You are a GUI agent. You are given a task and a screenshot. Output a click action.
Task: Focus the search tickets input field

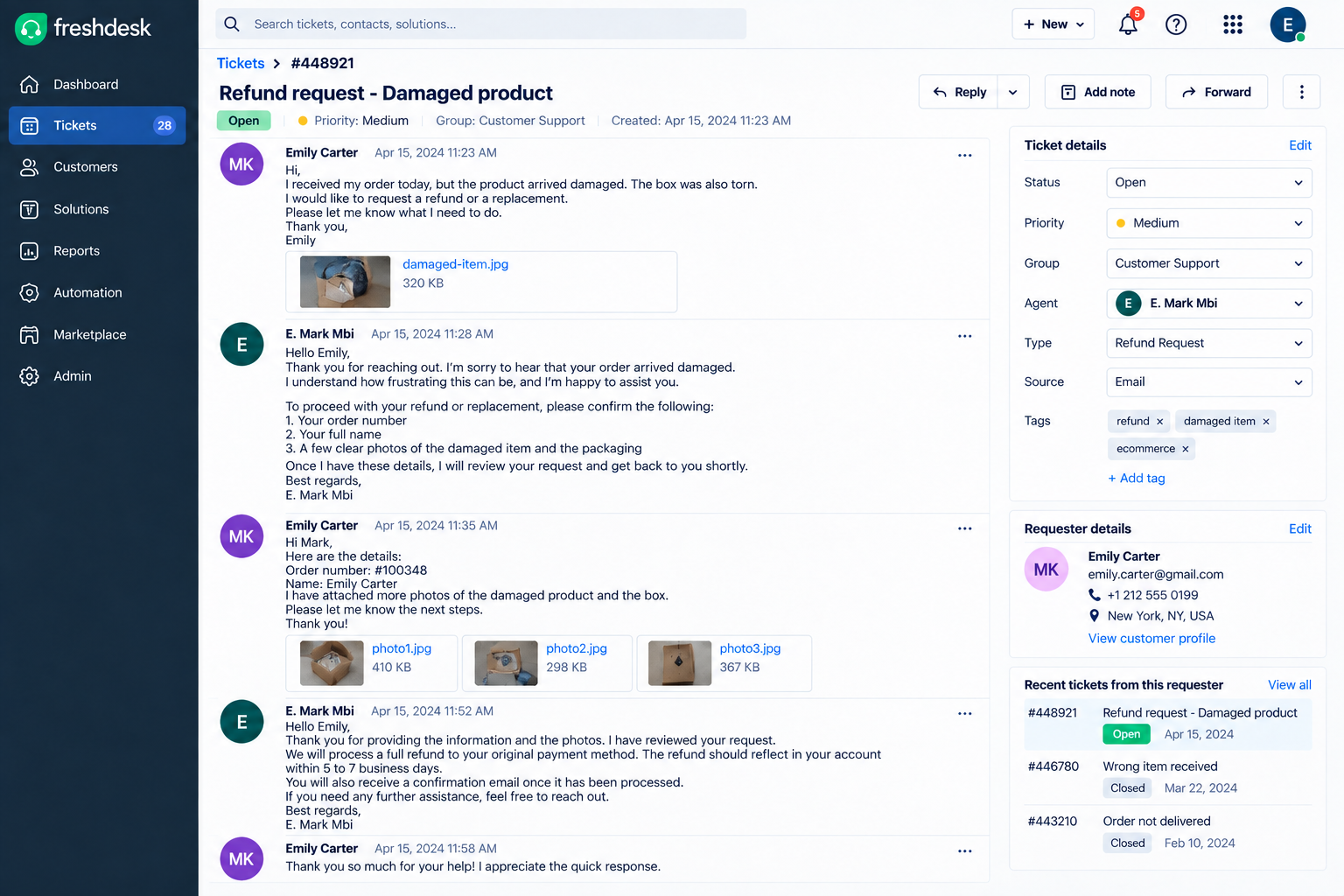[x=481, y=24]
